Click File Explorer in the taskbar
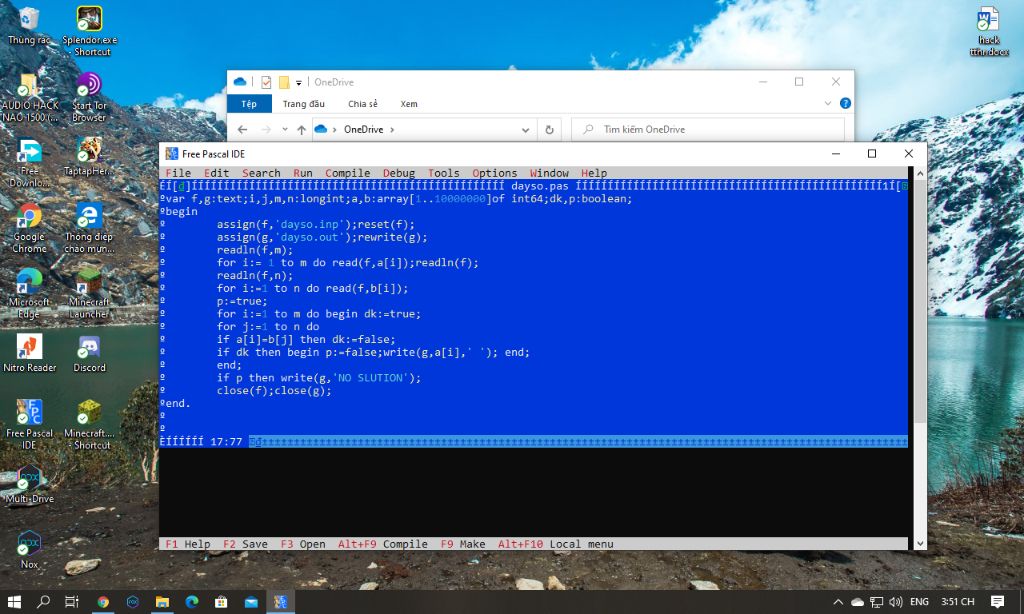The image size is (1024, 614). 162,602
